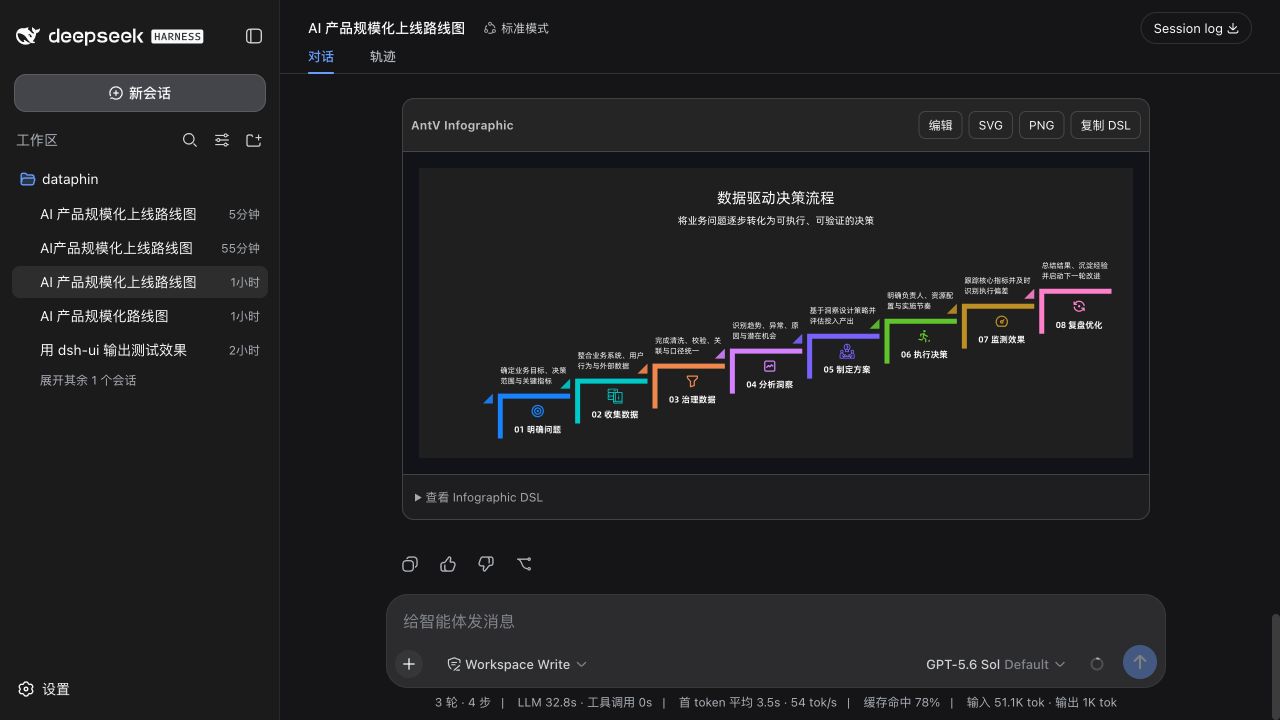Collapse the dataphin folder
This screenshot has width=1280, height=720.
pos(140,179)
